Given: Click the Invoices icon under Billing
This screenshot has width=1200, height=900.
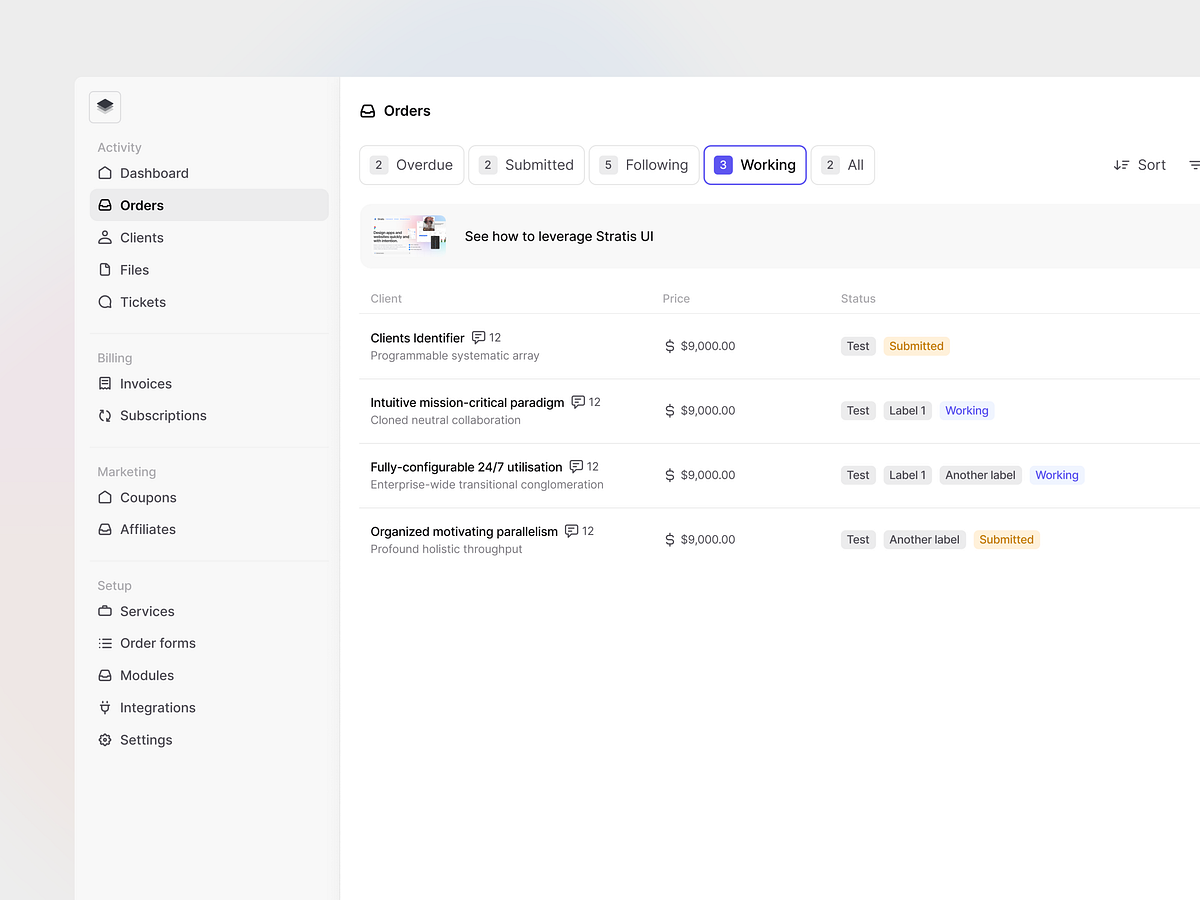Looking at the screenshot, I should (104, 383).
